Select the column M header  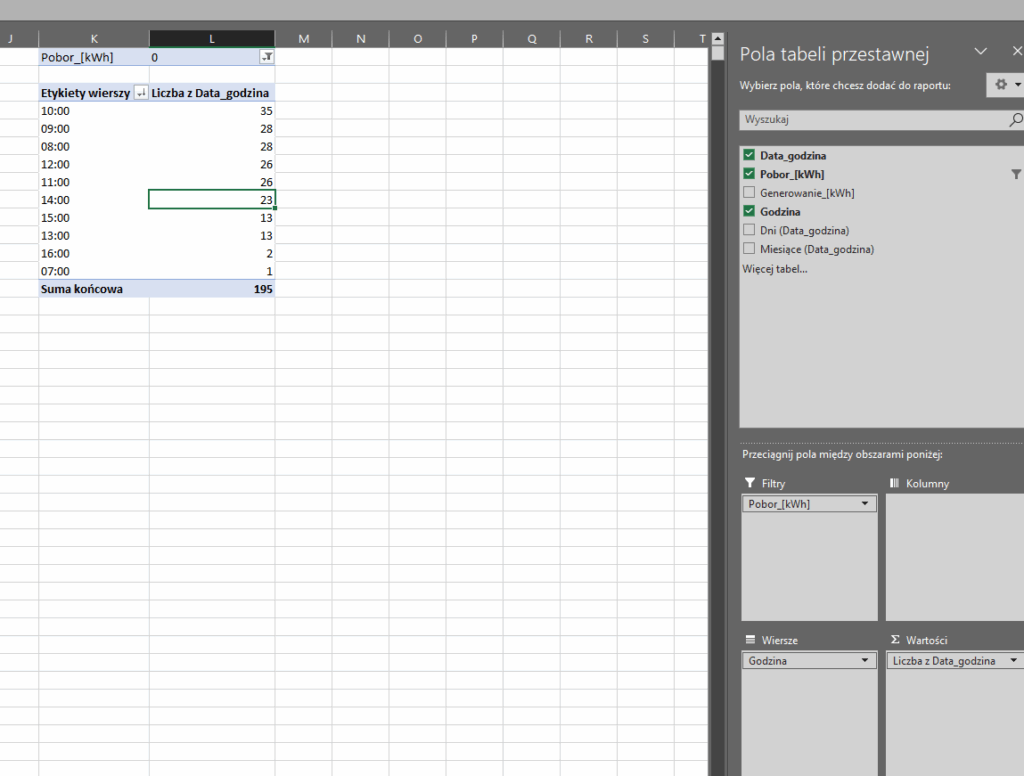coord(304,39)
